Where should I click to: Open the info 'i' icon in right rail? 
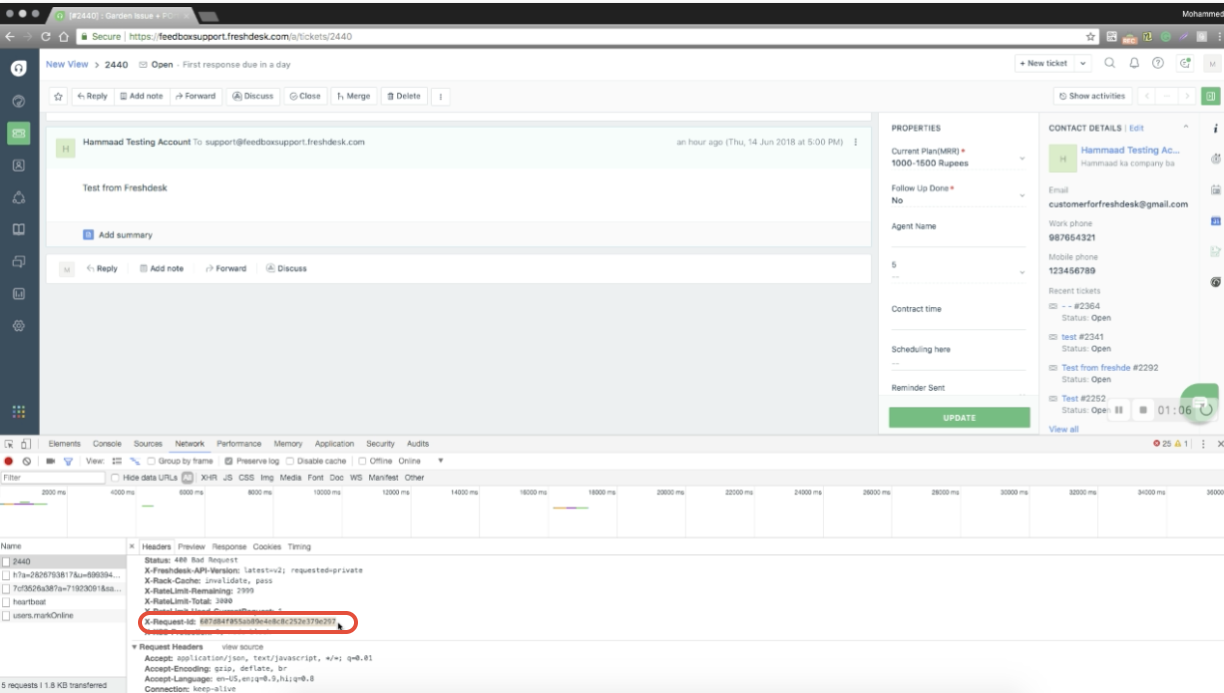[1215, 128]
